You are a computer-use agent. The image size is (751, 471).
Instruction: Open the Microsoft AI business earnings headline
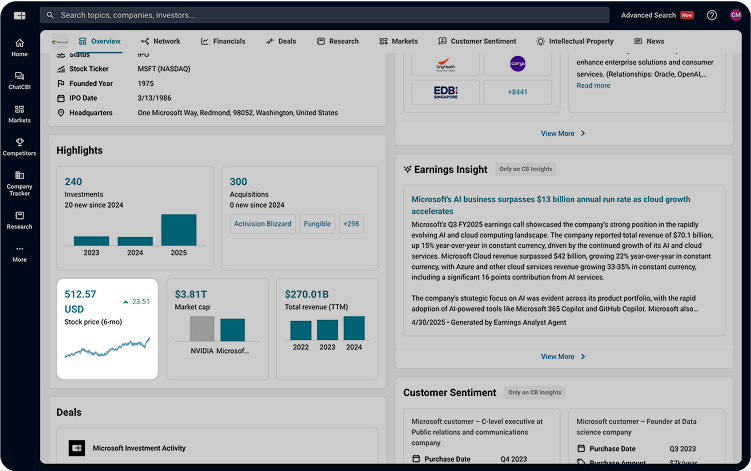(x=552, y=205)
